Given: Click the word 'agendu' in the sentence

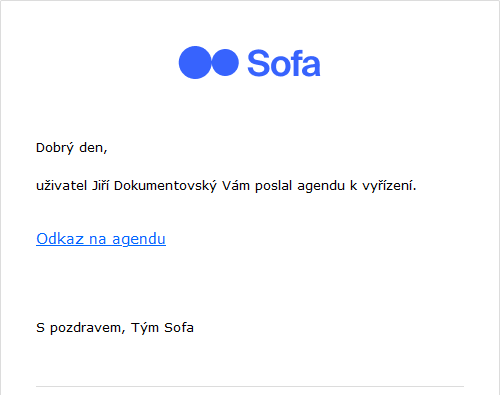Looking at the screenshot, I should (321, 186).
